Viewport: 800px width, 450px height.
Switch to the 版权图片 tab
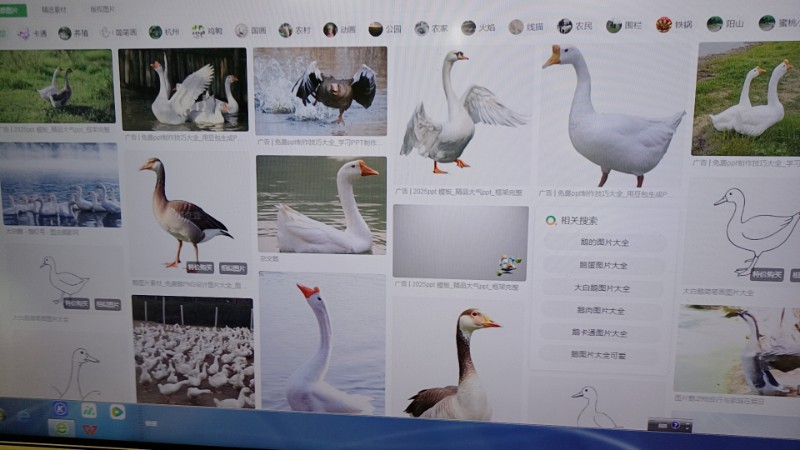103,9
